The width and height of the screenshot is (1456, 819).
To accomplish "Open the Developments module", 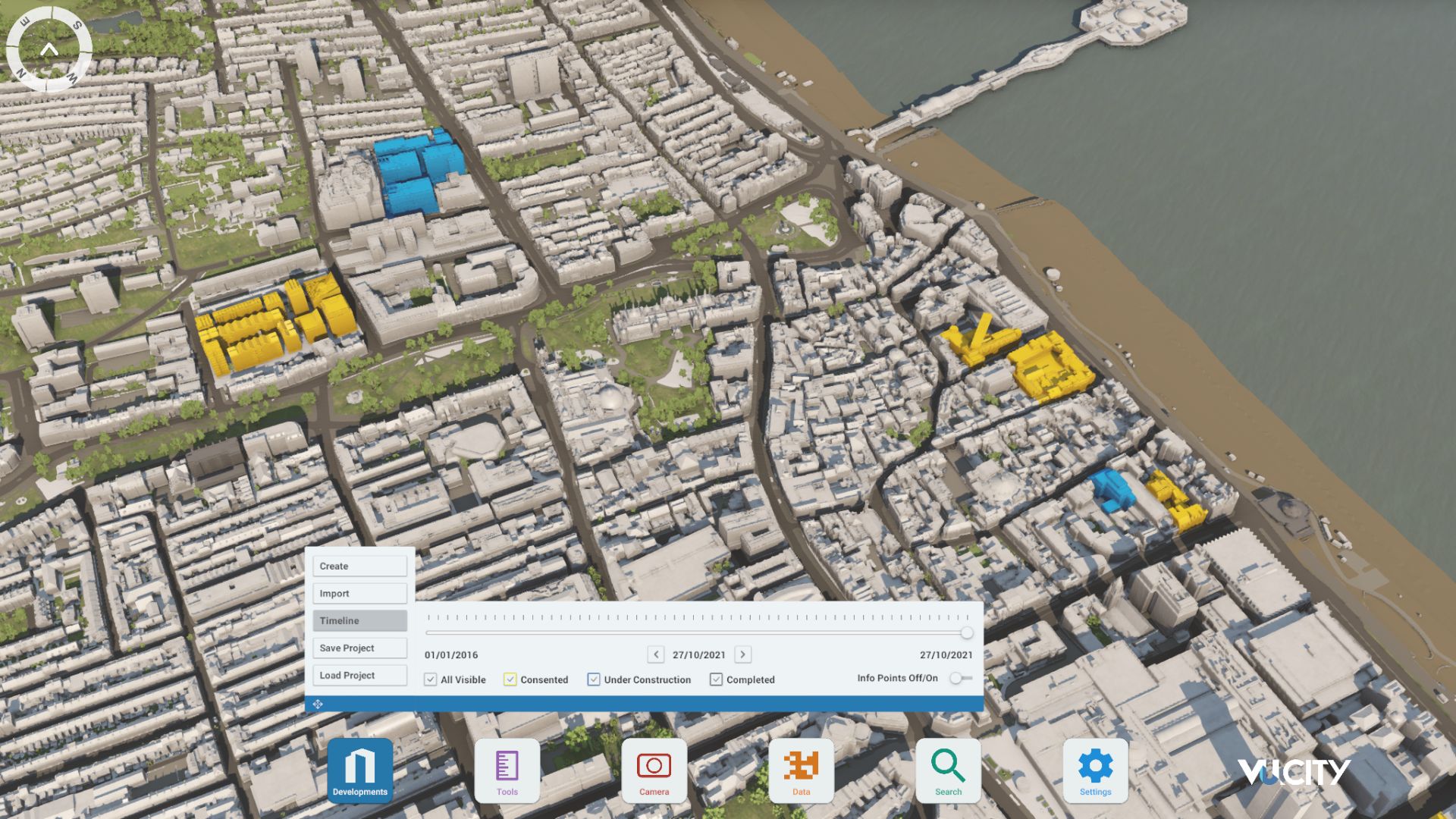I will coord(360,770).
